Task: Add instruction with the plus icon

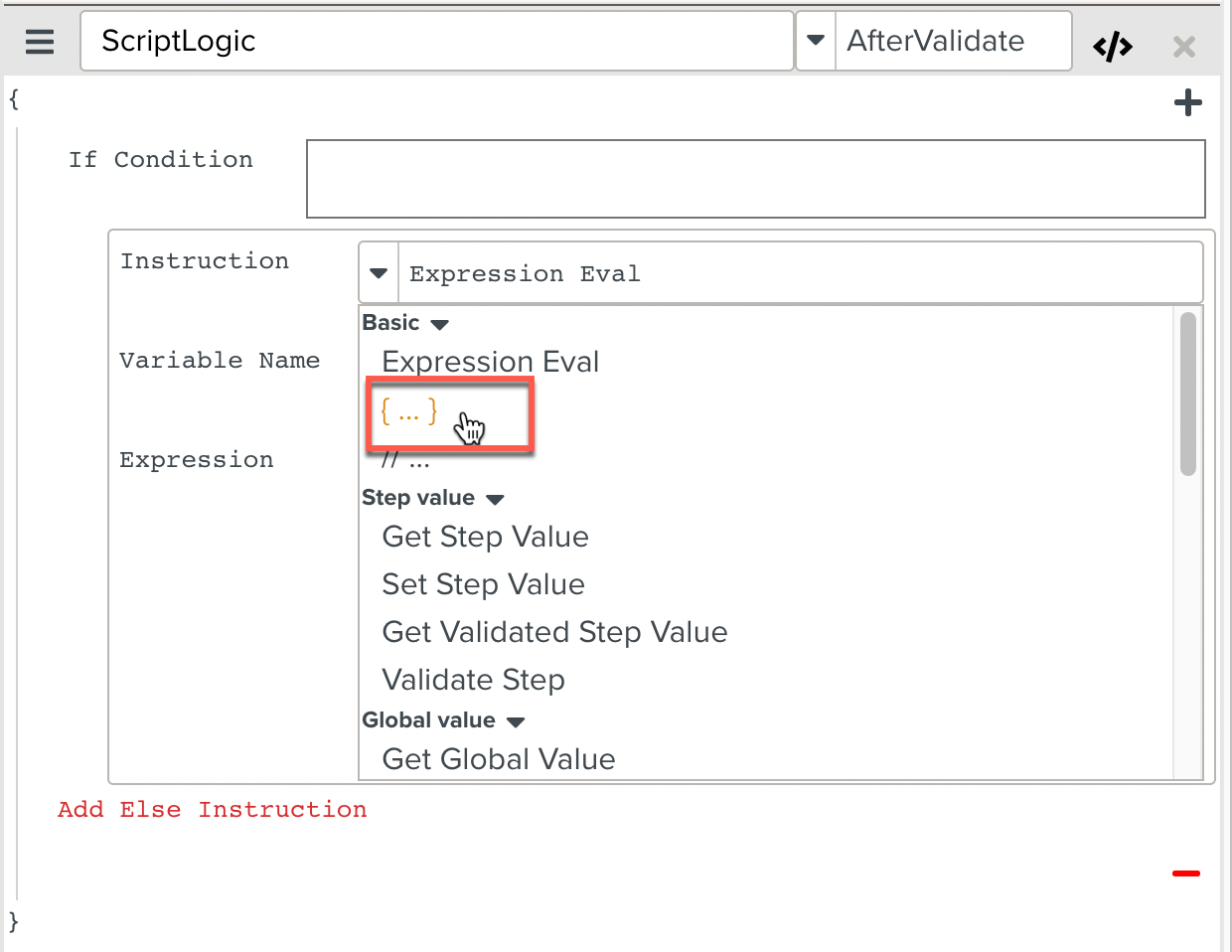Action: click(1187, 102)
